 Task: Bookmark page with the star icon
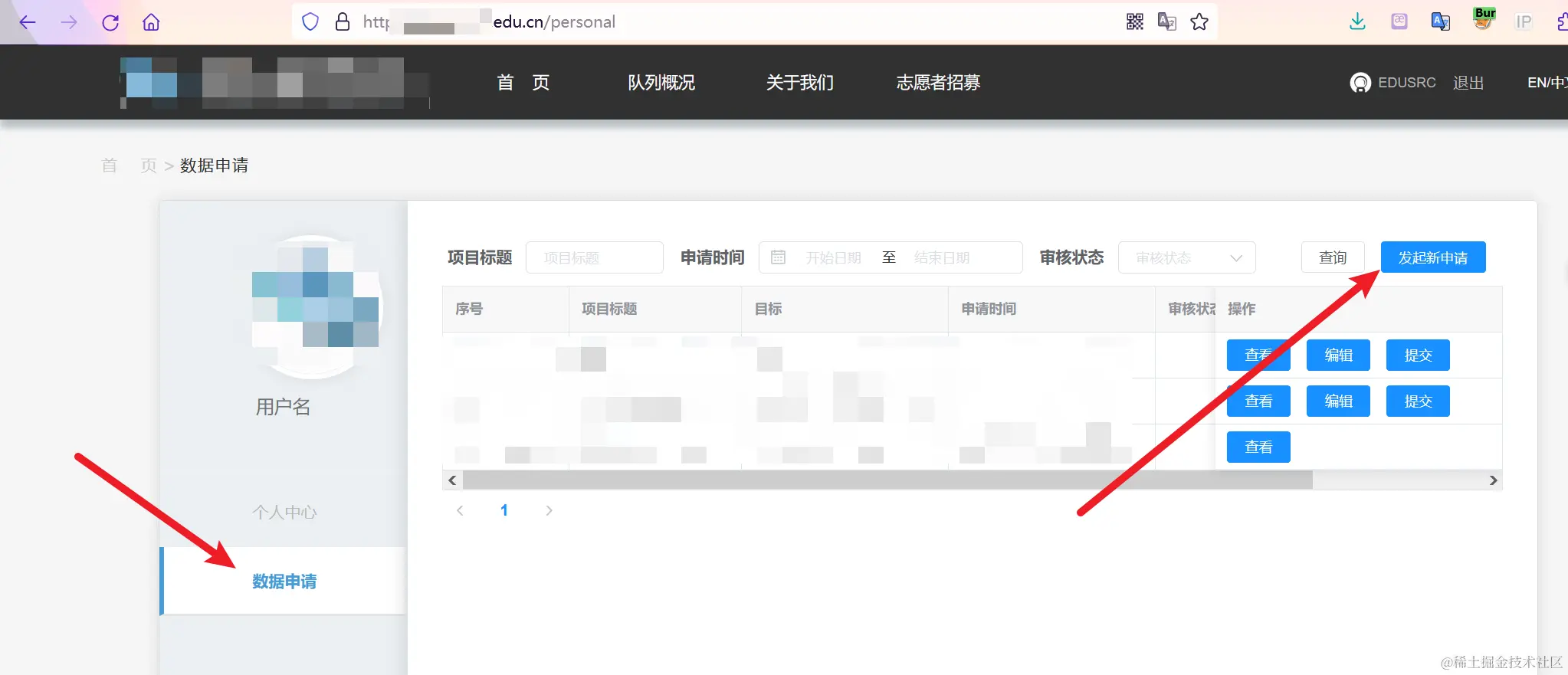pos(1199,21)
